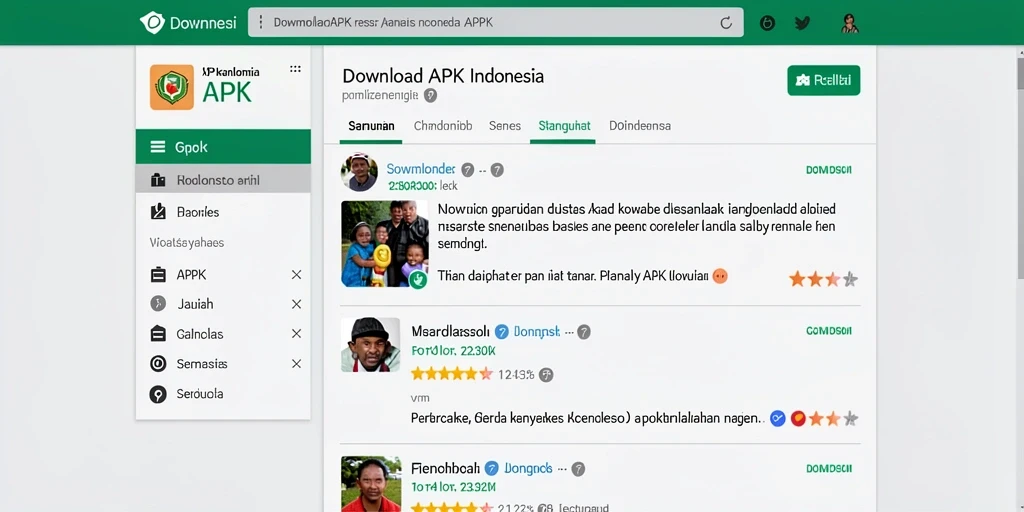The image size is (1024, 512).
Task: Click star rating after apoktinlaliahan nagen
Action: click(x=833, y=419)
